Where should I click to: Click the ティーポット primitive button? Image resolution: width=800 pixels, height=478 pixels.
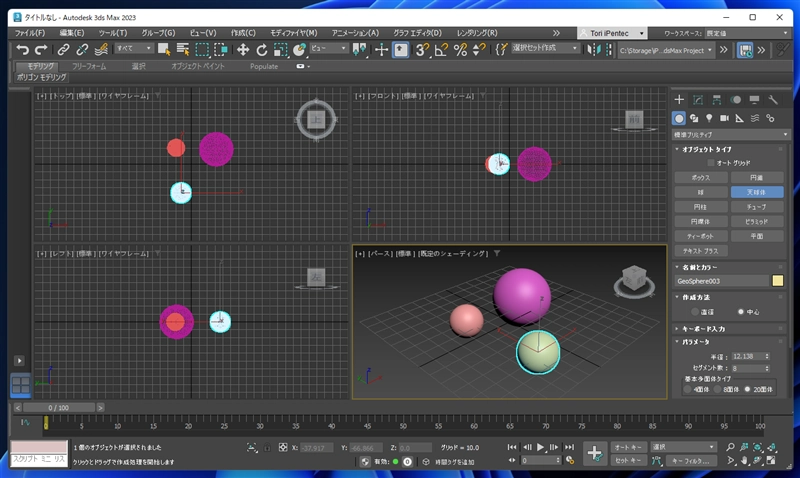[701, 237]
